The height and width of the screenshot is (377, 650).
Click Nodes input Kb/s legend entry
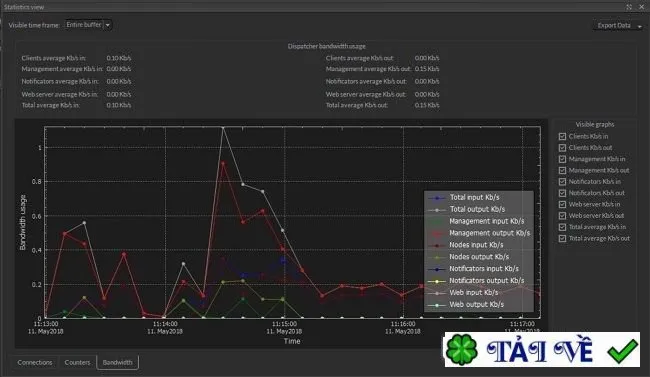(x=466, y=245)
